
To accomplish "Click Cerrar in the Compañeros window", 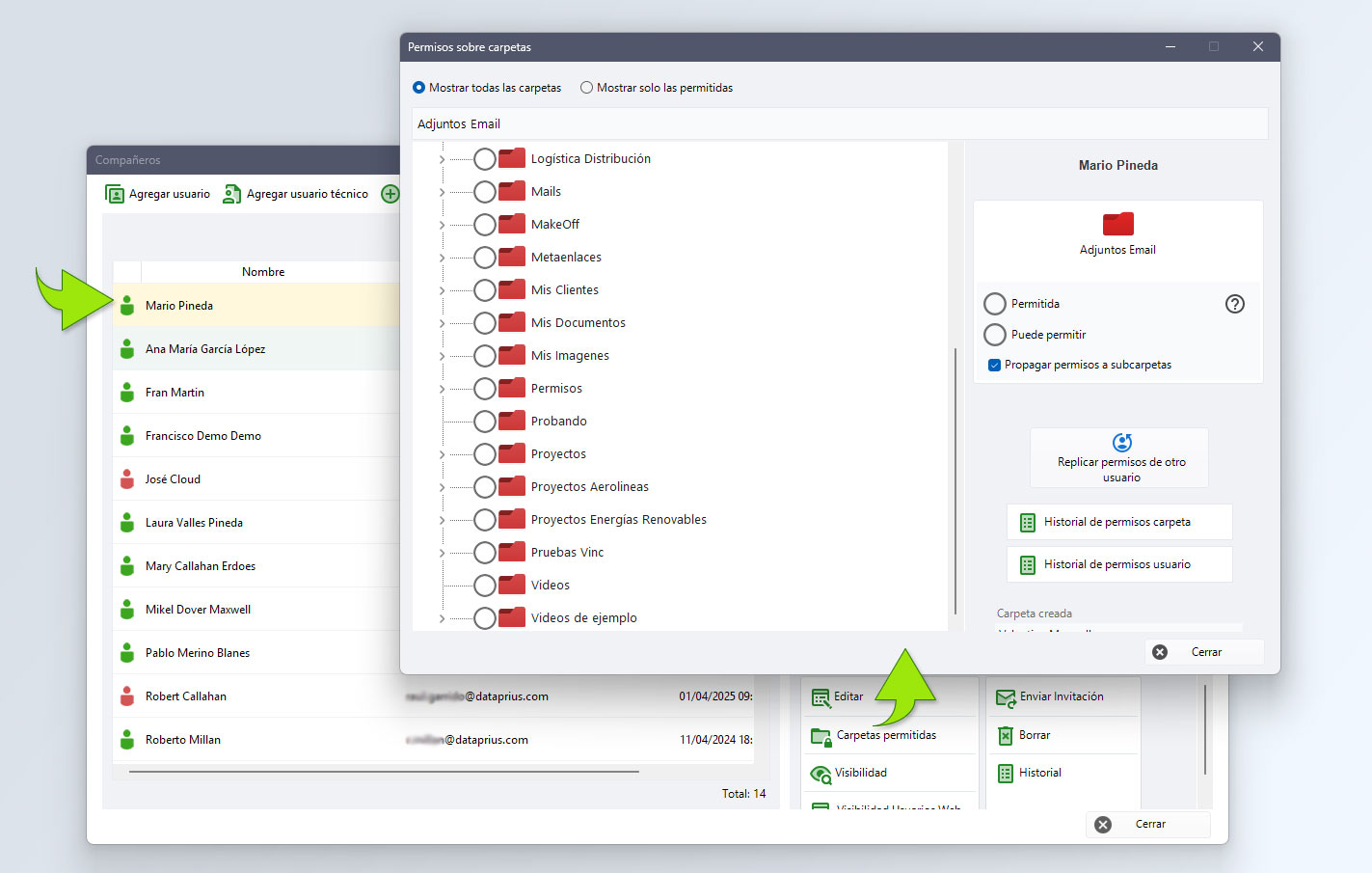I will click(1148, 824).
